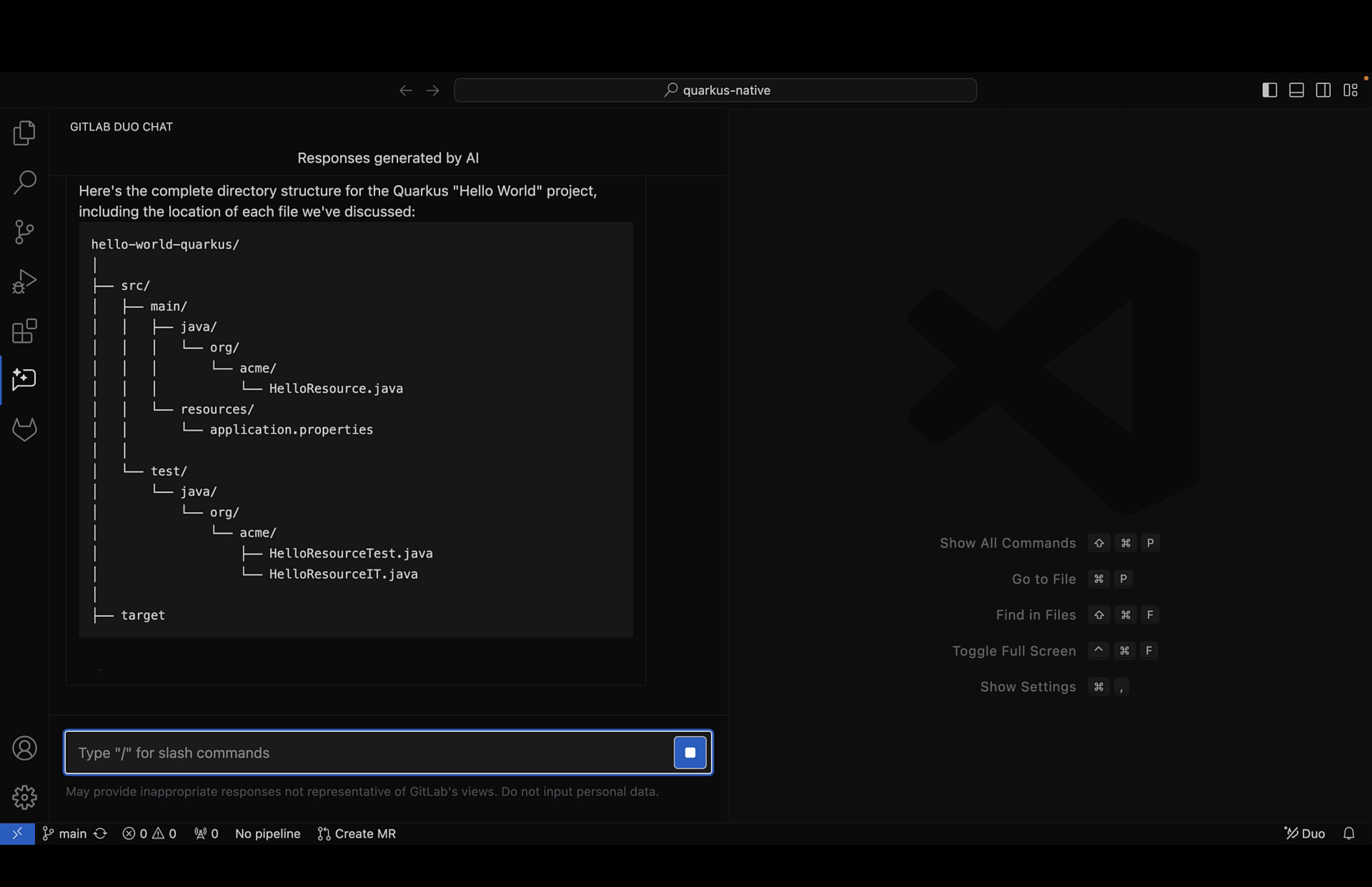This screenshot has height=887, width=1372.
Task: Open the Customize Layout icon
Action: (x=1351, y=90)
